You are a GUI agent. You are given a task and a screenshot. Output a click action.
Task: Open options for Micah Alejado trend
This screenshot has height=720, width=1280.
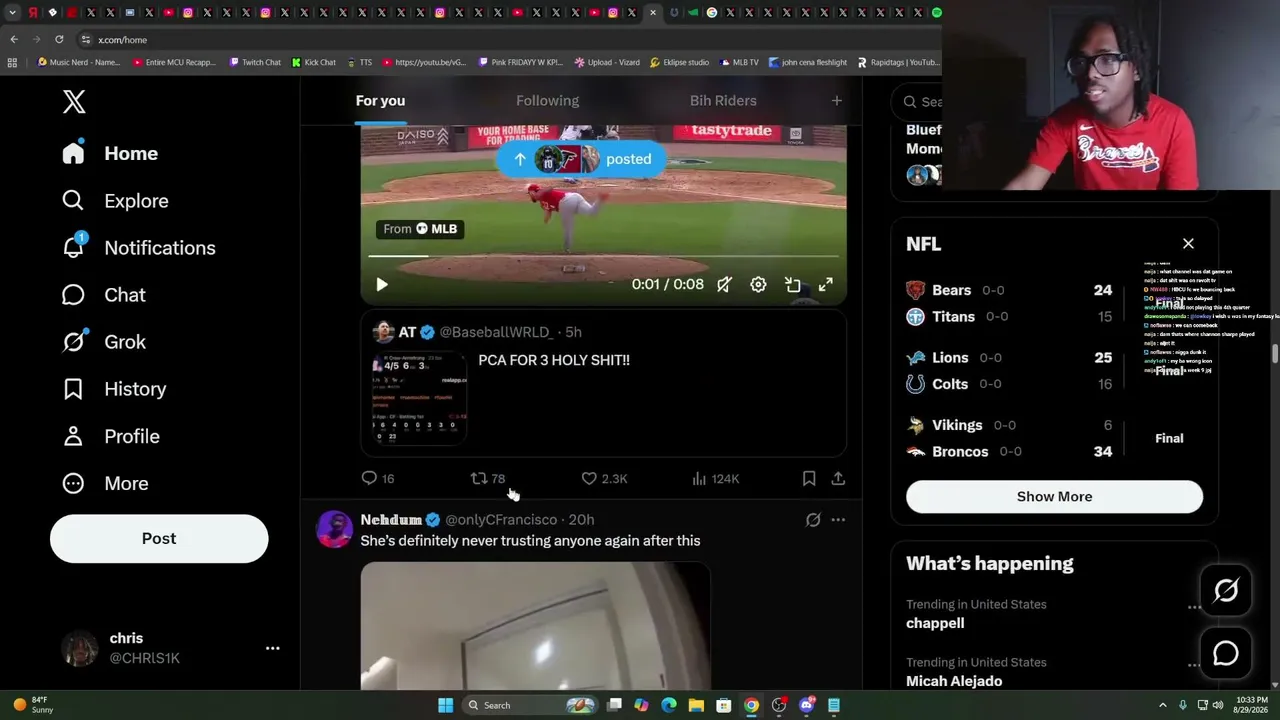point(1194,665)
